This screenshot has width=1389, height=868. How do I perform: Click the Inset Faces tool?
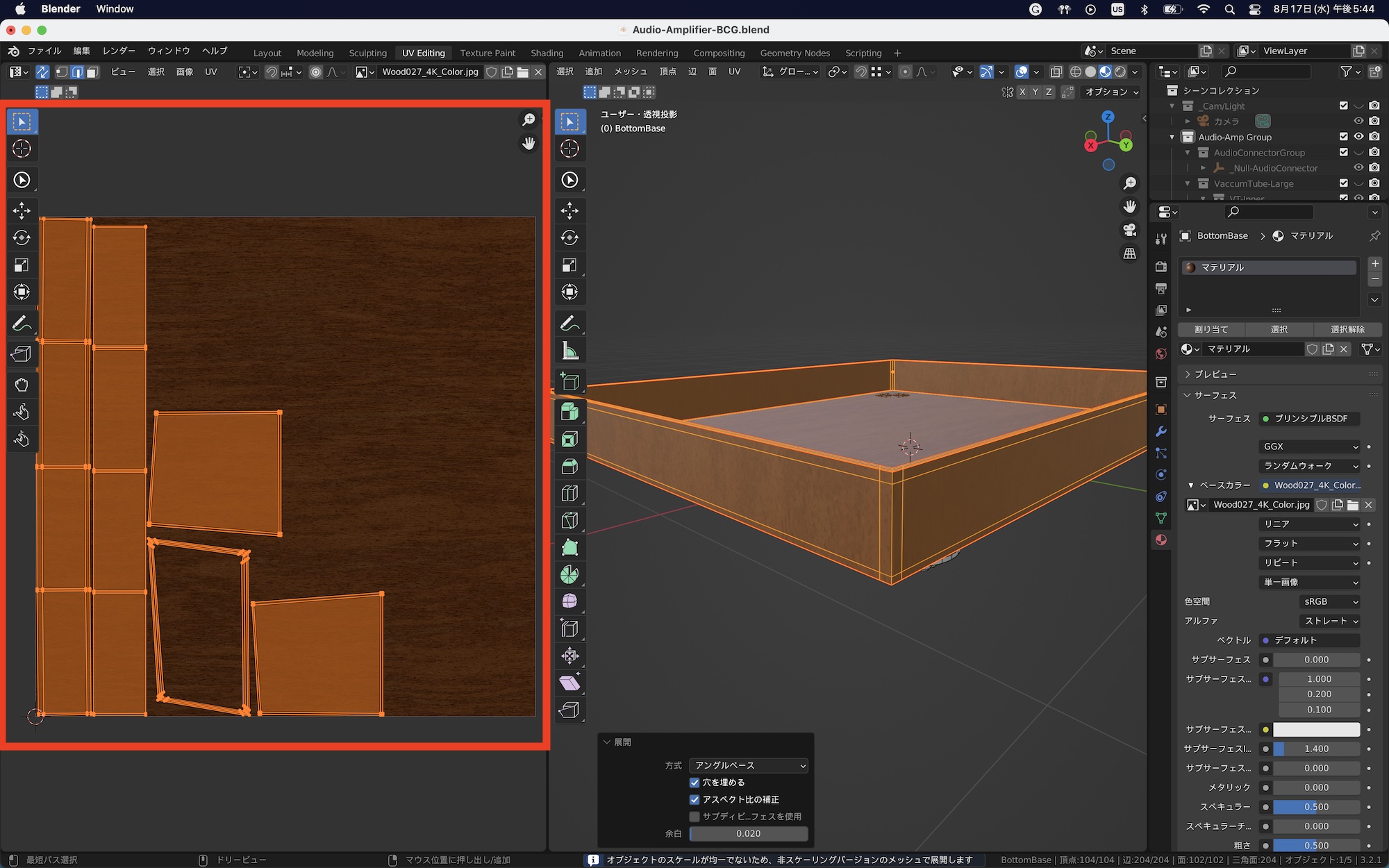569,440
